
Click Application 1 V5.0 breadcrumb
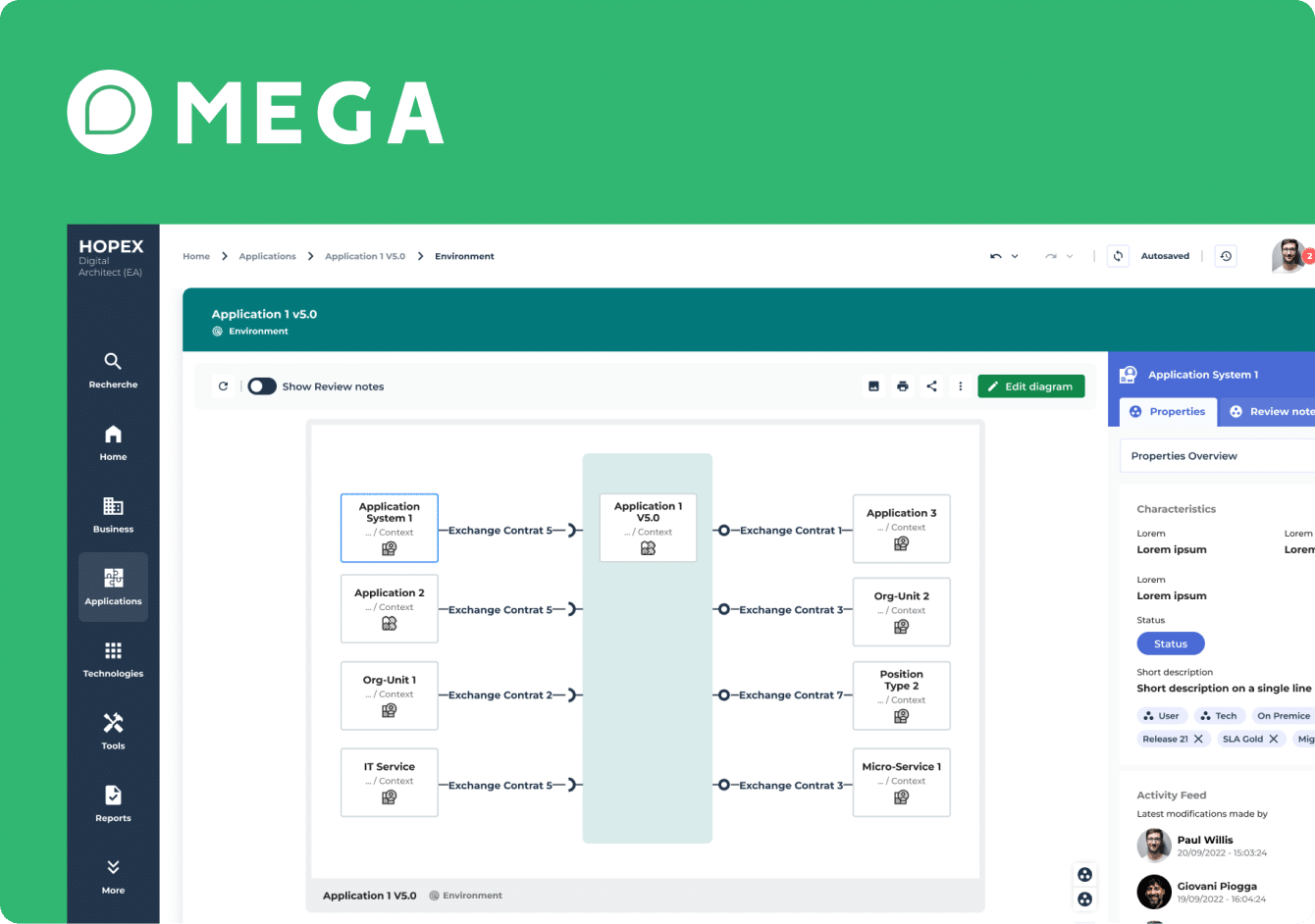click(365, 256)
